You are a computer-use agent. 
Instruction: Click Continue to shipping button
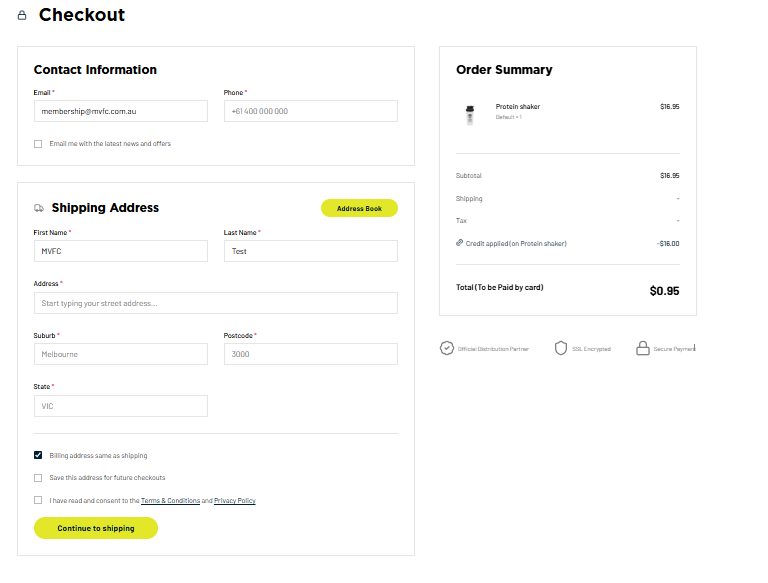pos(96,528)
